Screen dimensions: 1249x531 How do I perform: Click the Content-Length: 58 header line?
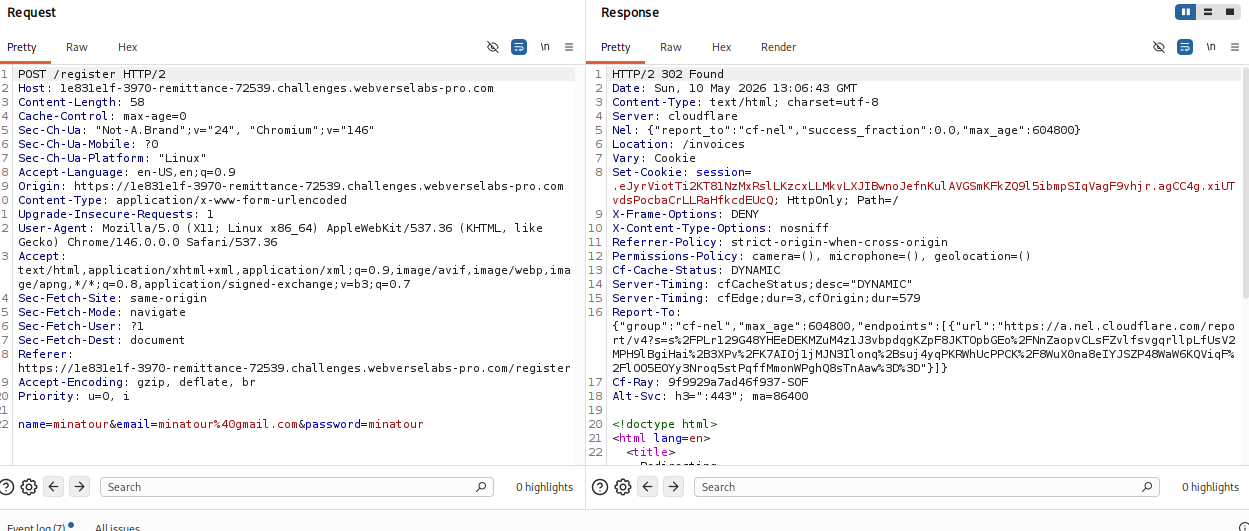coord(81,102)
